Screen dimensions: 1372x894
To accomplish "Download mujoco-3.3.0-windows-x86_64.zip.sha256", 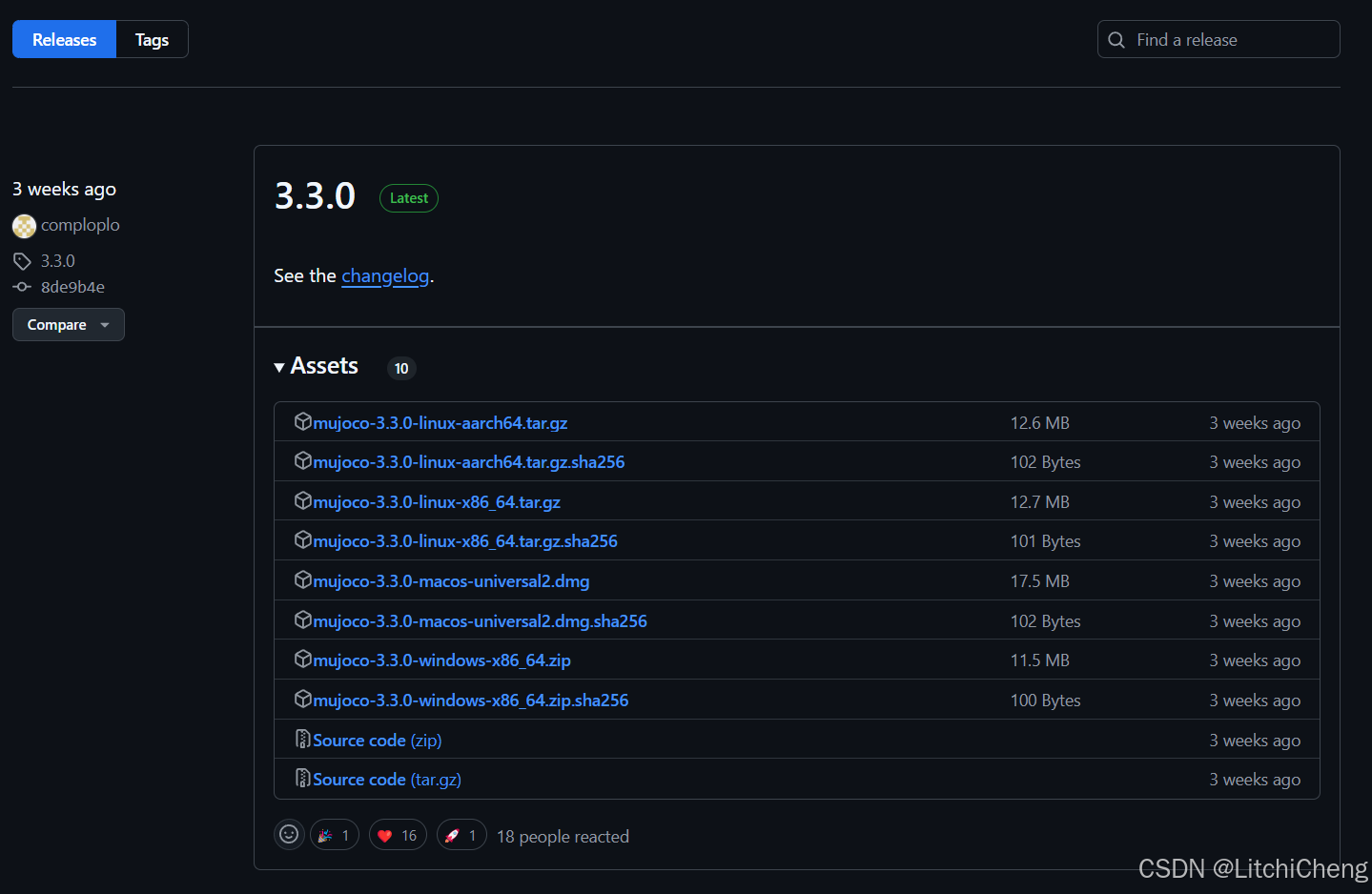I will (471, 701).
